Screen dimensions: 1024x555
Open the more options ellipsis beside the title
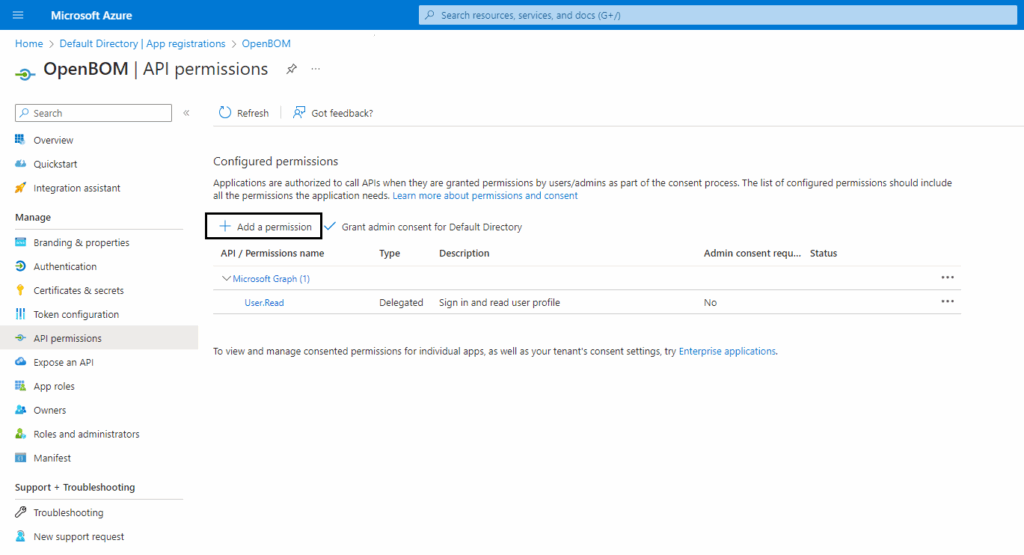(315, 69)
